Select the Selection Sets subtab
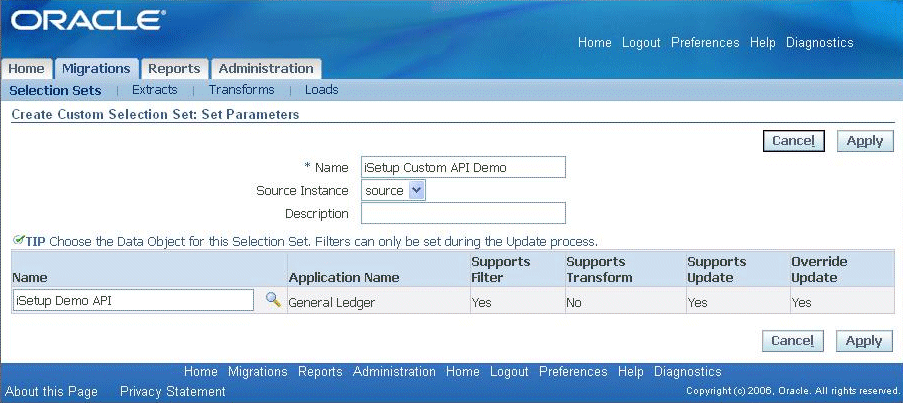Screen dimensions: 903x403 55,90
